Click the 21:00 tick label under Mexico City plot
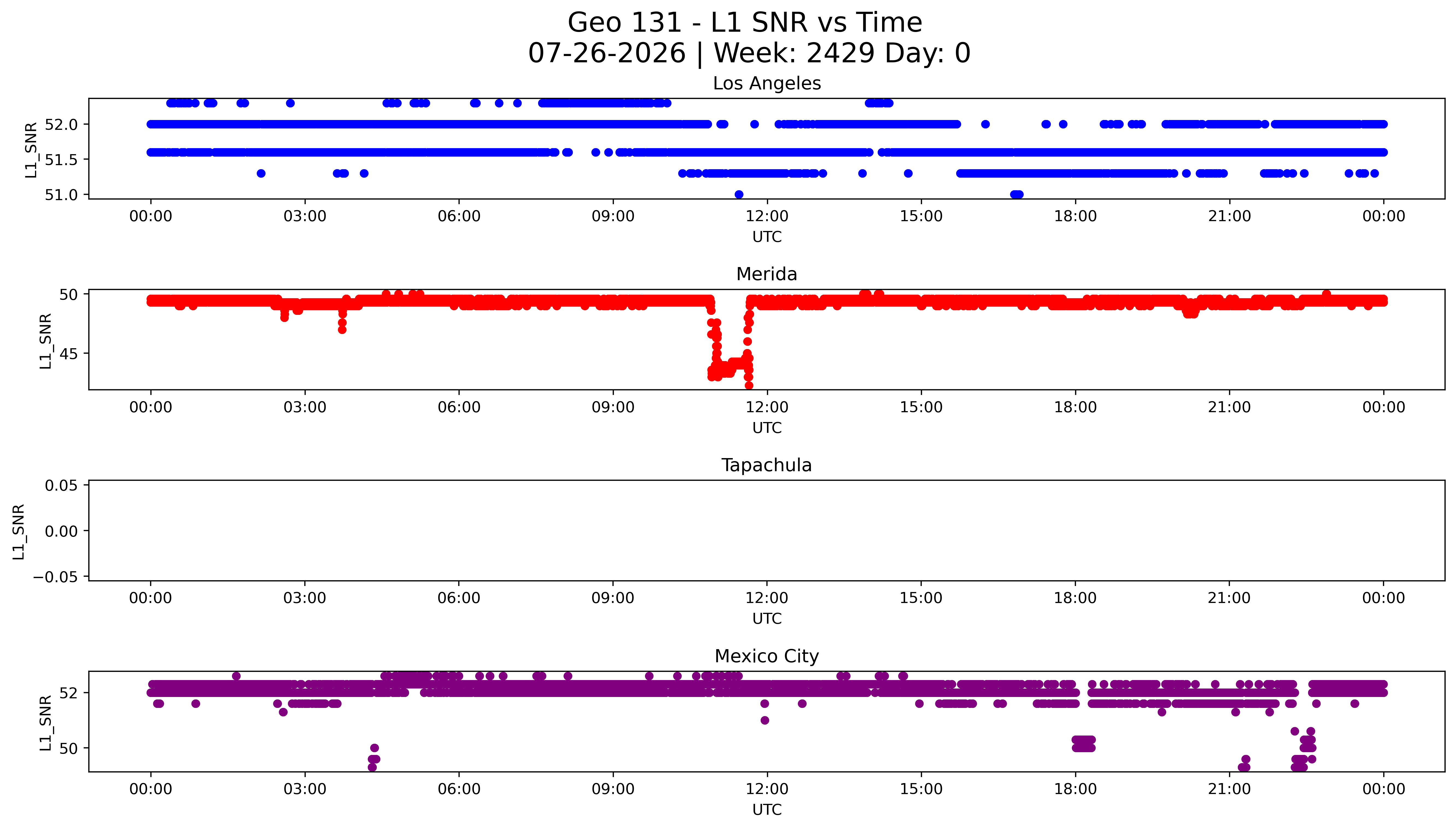This screenshot has width=1456, height=829. pyautogui.click(x=1229, y=789)
